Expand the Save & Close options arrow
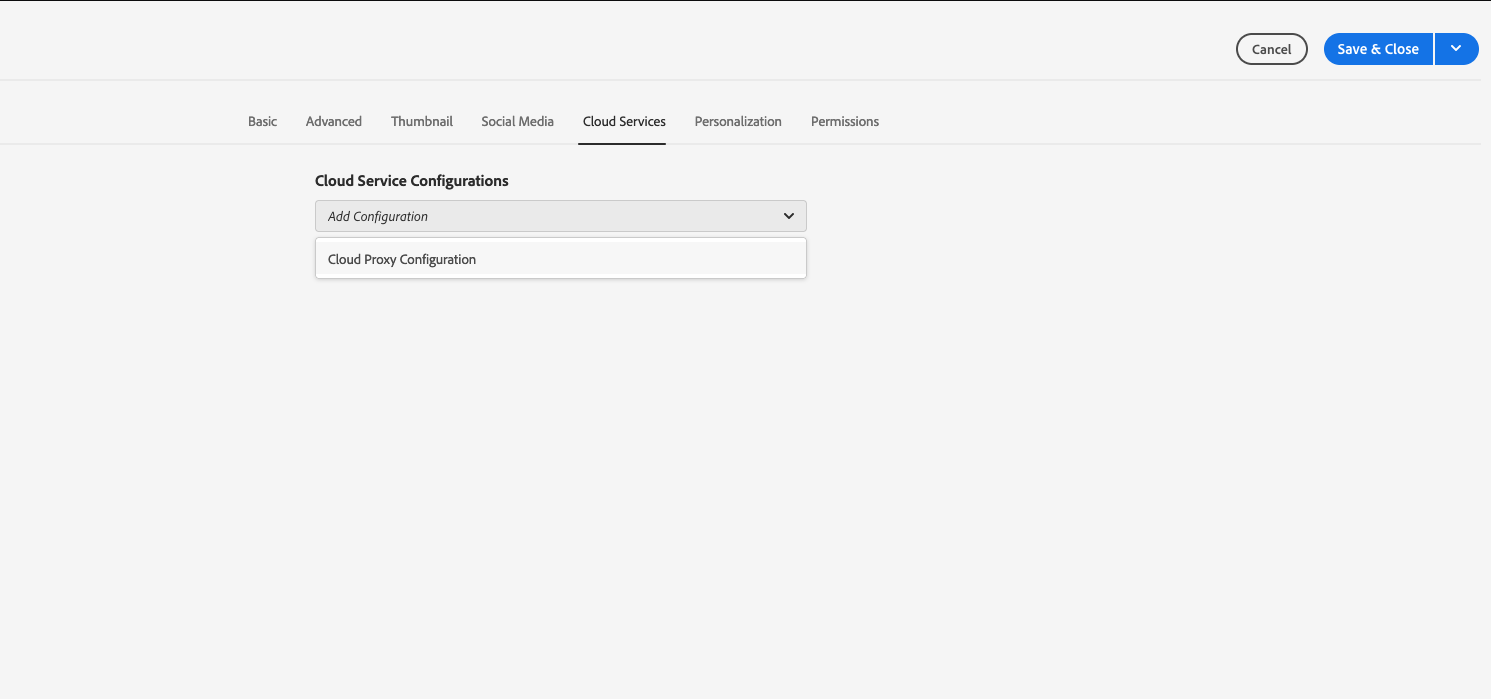This screenshot has height=699, width=1491. point(1457,49)
